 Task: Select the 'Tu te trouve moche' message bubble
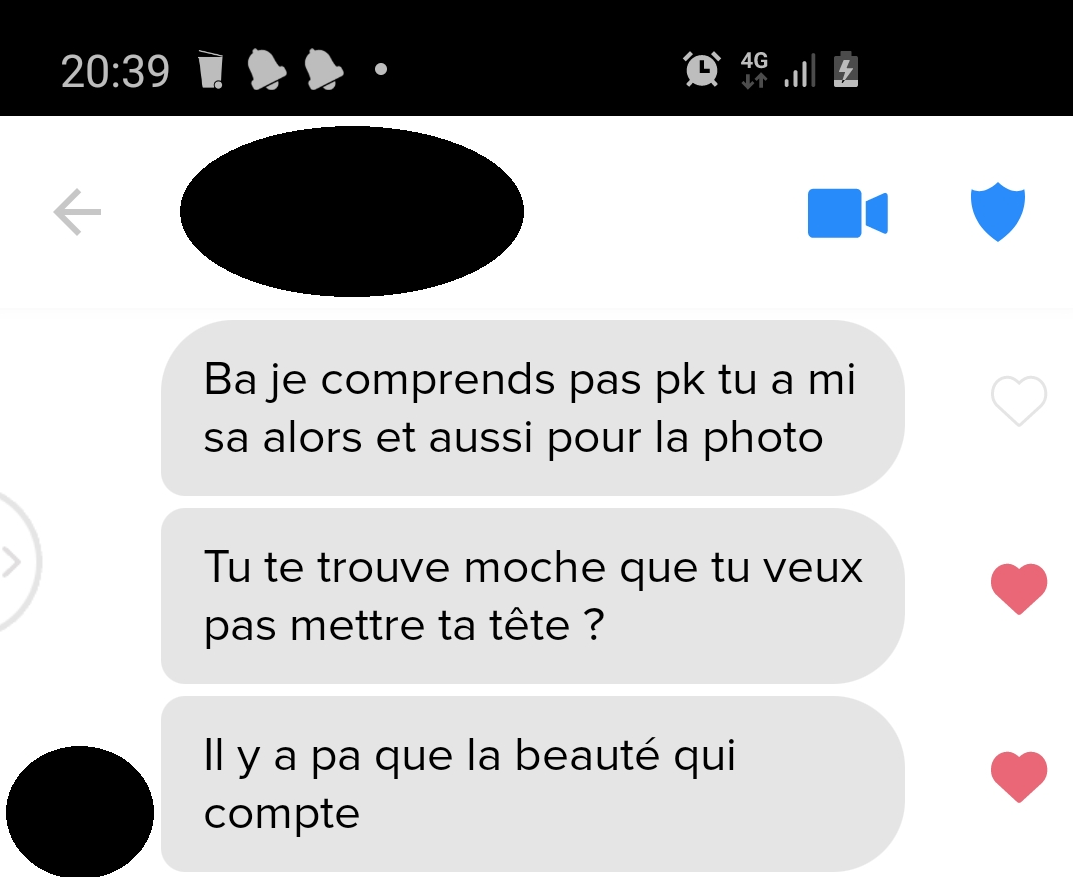tap(532, 595)
